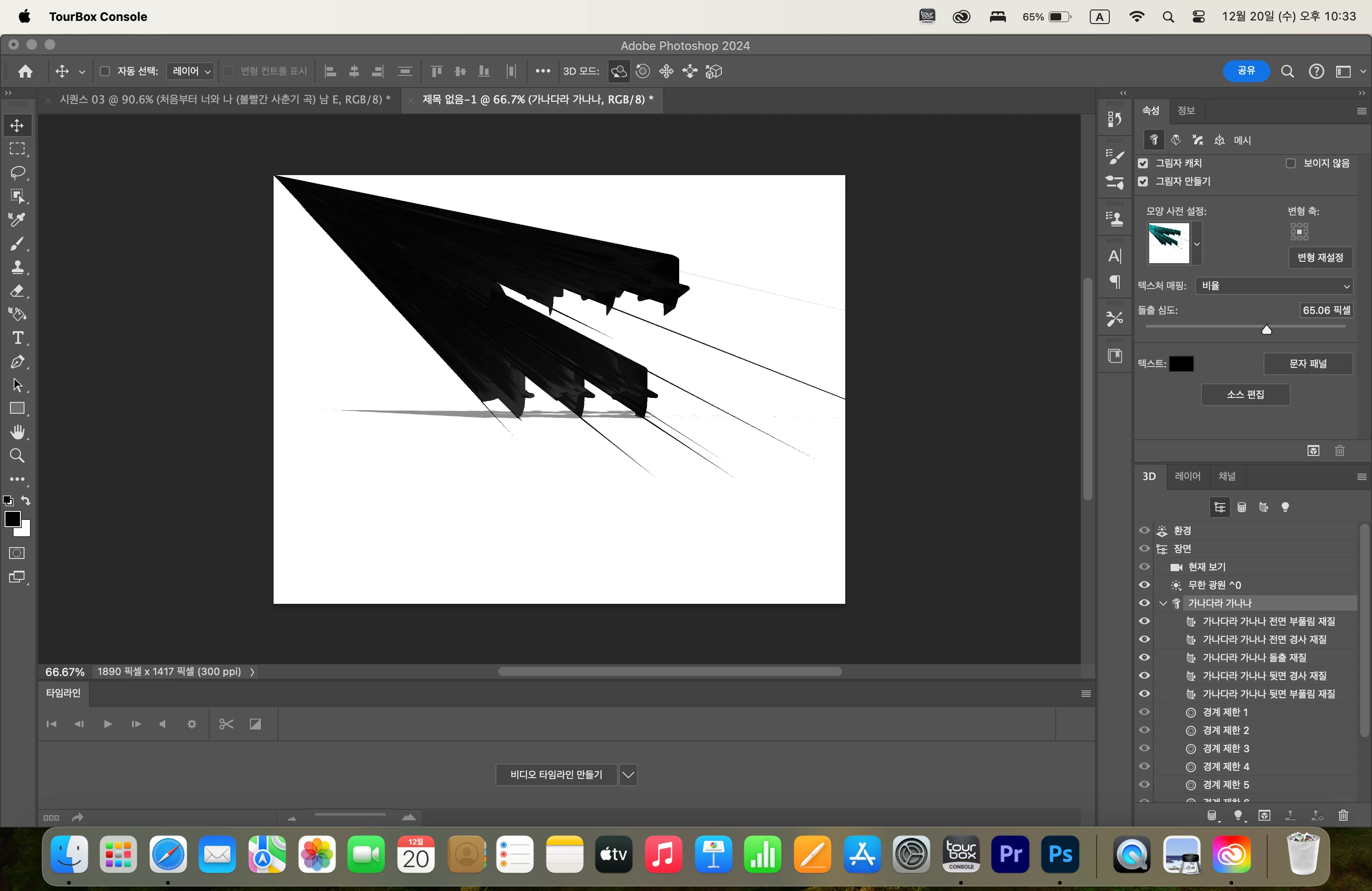Select the Horizontal Type tool
The image size is (1372, 891).
[x=17, y=338]
